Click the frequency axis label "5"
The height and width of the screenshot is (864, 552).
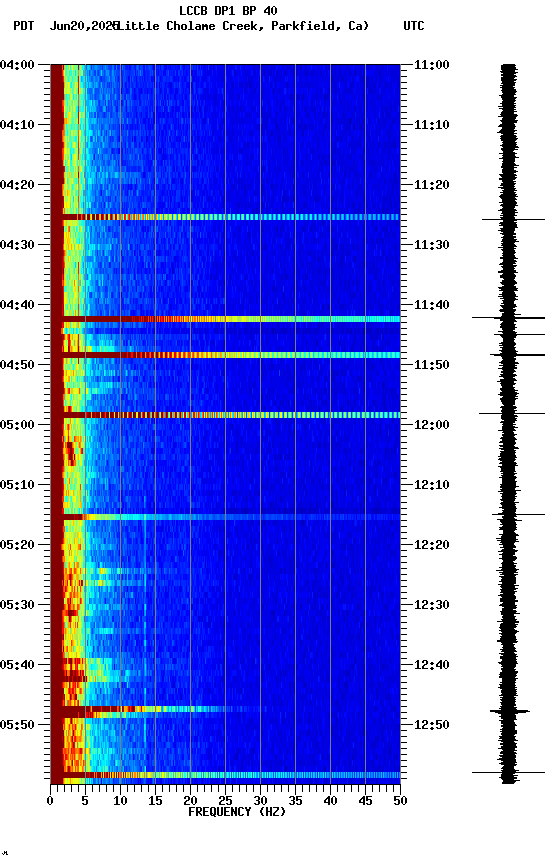85,801
